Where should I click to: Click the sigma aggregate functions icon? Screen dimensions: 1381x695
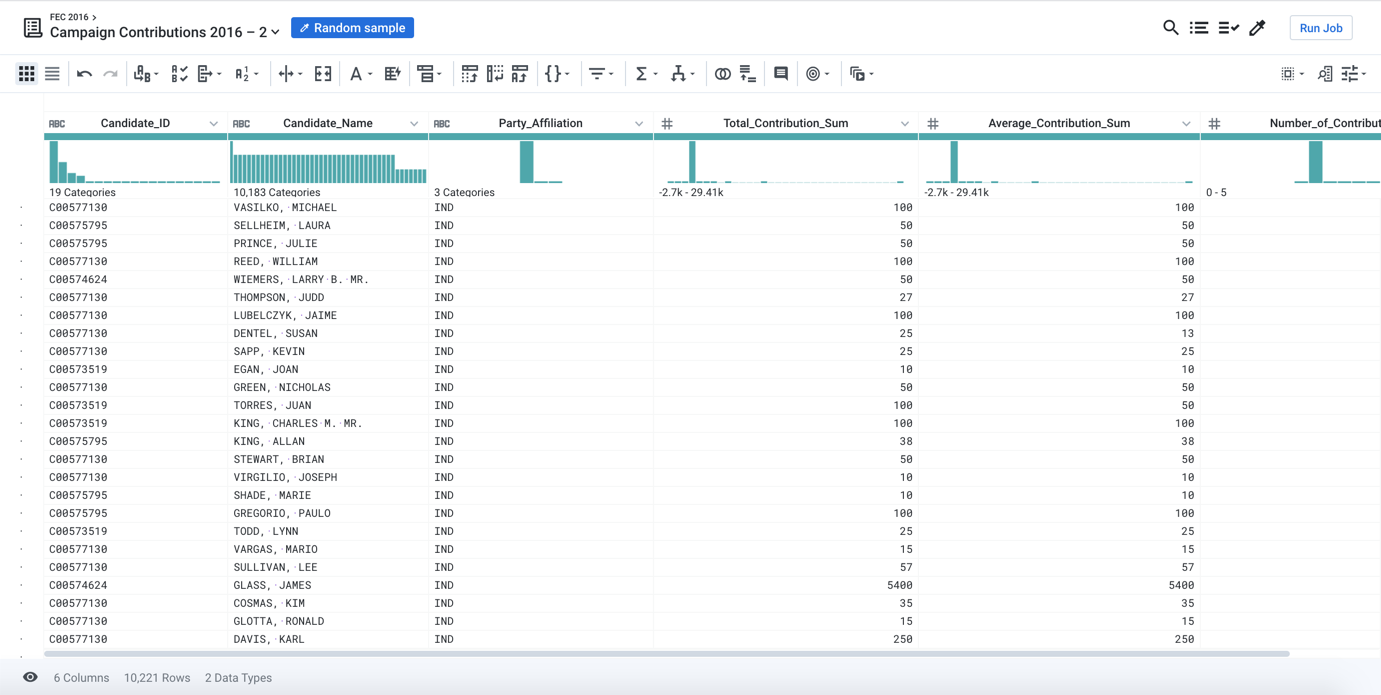coord(641,74)
